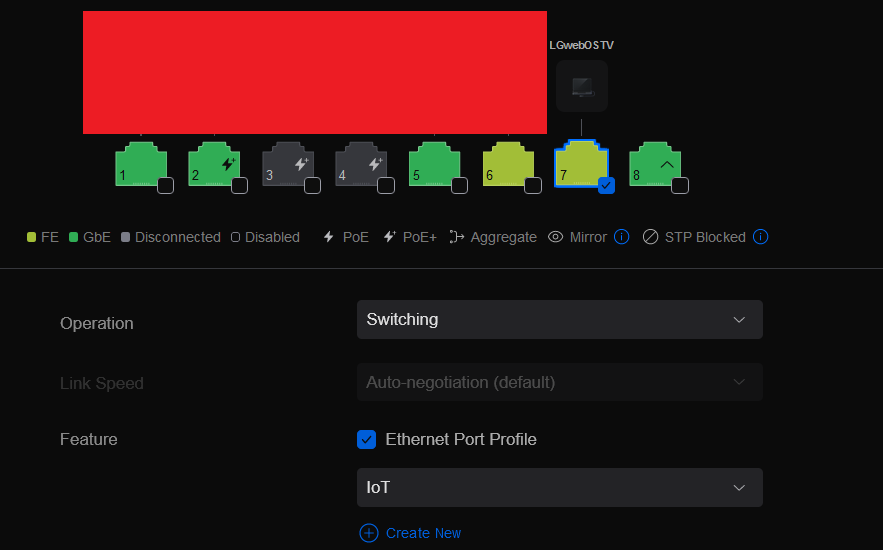
Task: Select green GbE port 5 icon
Action: click(433, 163)
